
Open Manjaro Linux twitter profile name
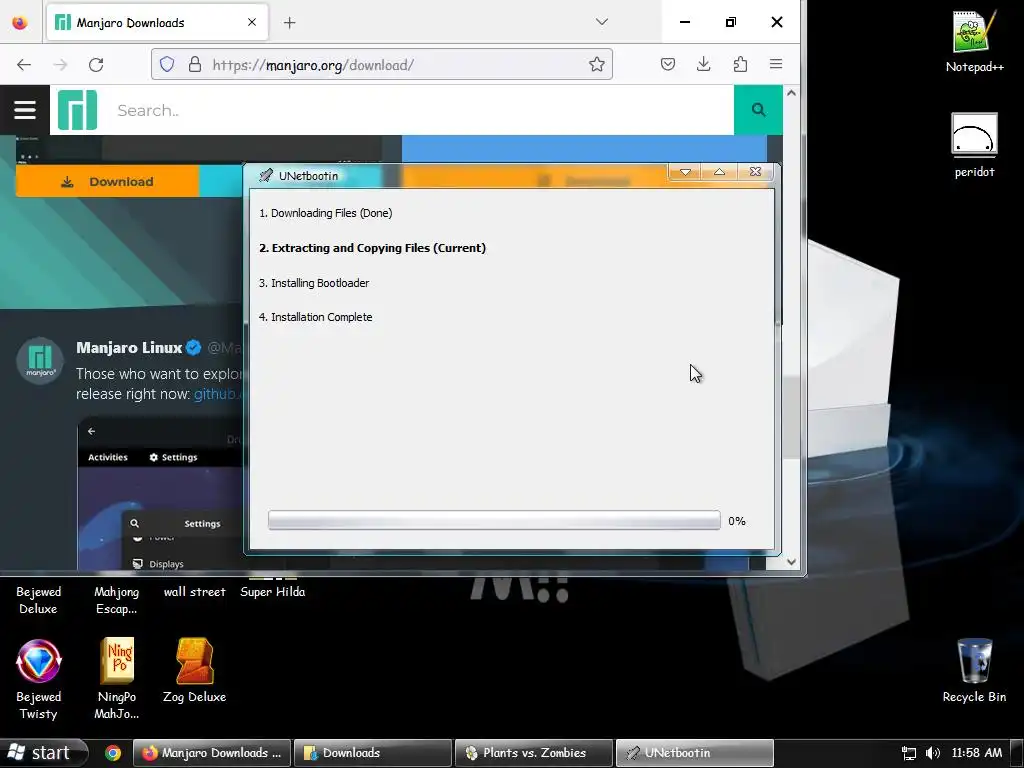(129, 347)
